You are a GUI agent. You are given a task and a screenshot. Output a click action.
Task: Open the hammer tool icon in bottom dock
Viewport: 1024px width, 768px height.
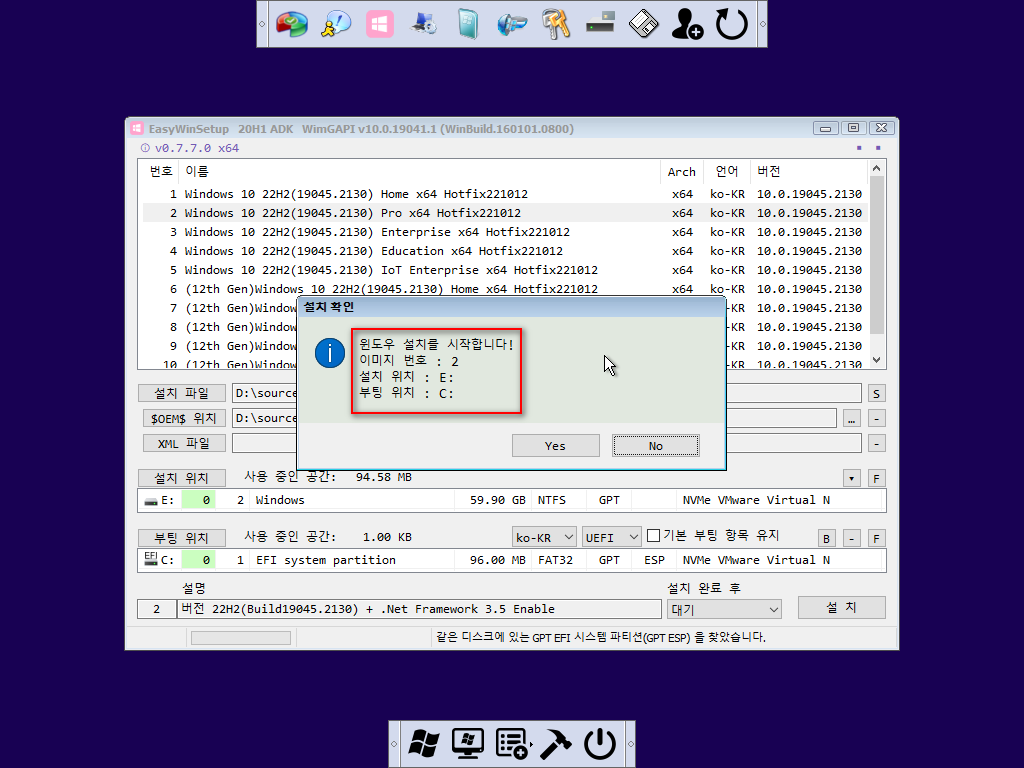click(556, 744)
